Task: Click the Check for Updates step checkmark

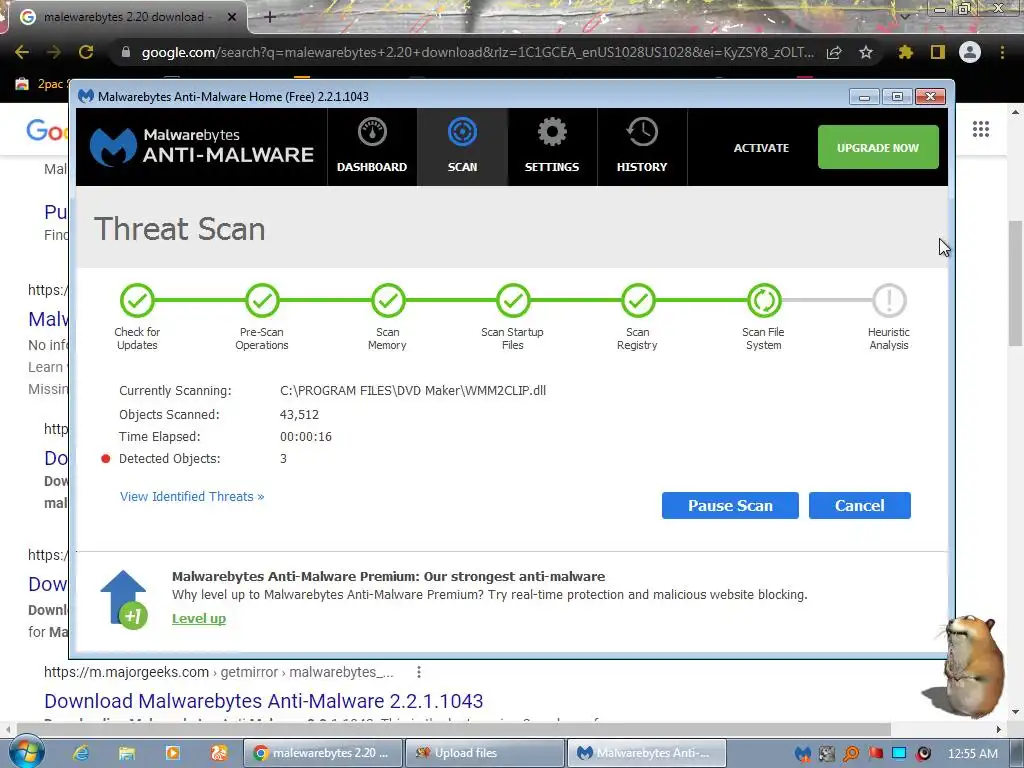Action: click(x=137, y=300)
